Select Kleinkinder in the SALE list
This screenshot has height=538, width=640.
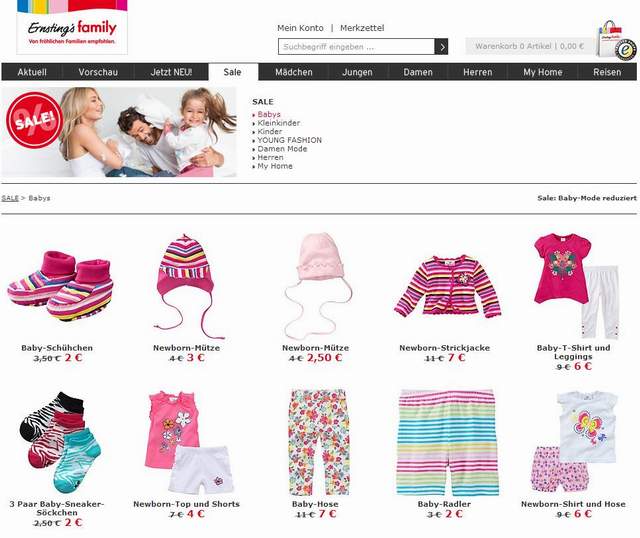(x=278, y=123)
